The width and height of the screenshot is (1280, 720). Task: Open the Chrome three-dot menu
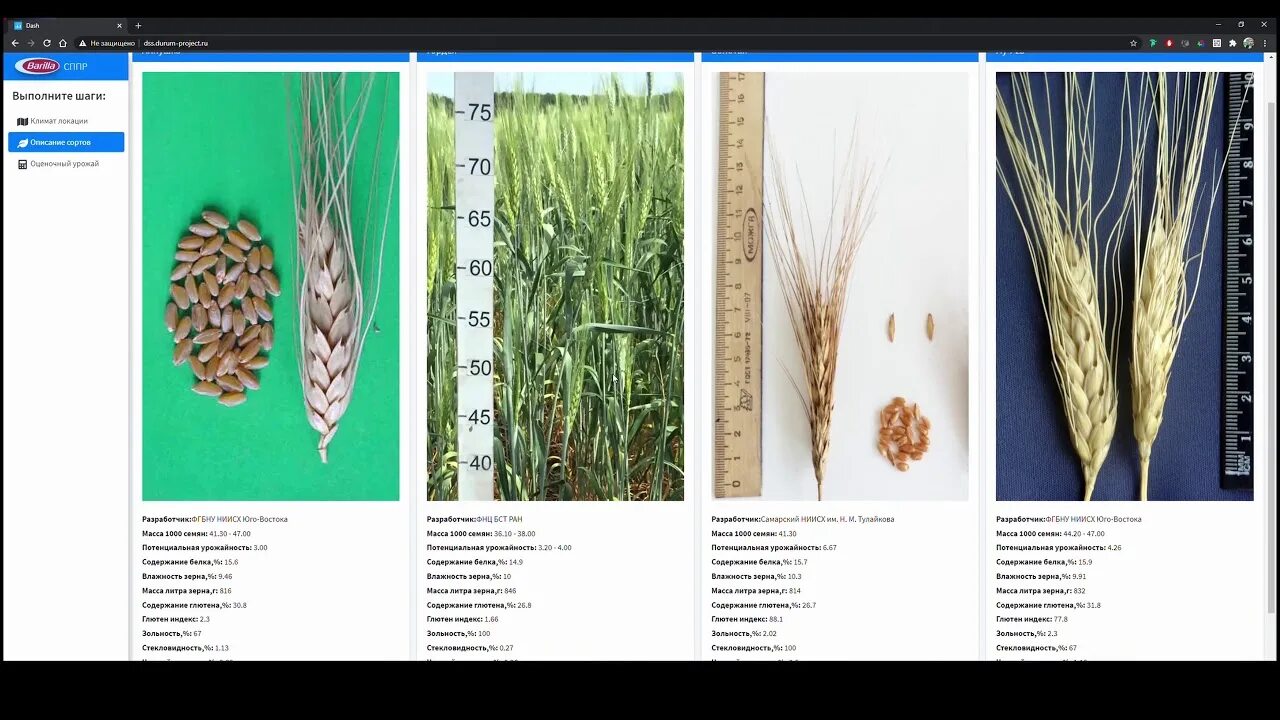pyautogui.click(x=1265, y=43)
